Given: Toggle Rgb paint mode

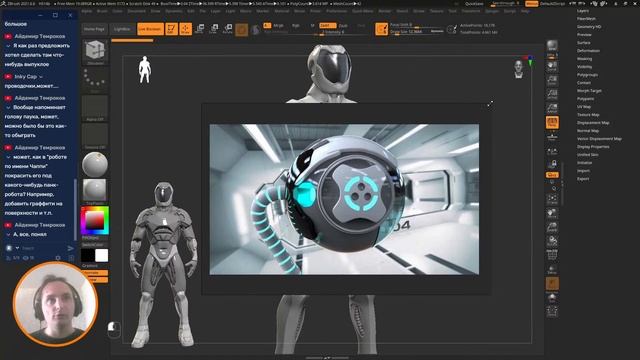Looking at the screenshot, I should 296,25.
